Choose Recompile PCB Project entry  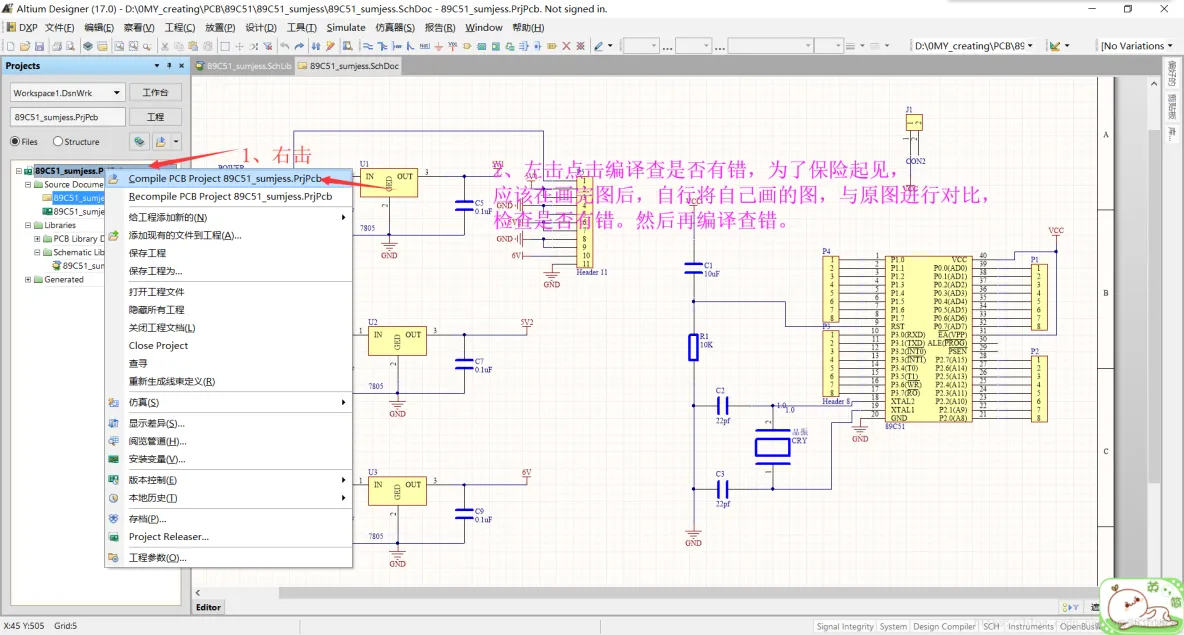[229, 196]
